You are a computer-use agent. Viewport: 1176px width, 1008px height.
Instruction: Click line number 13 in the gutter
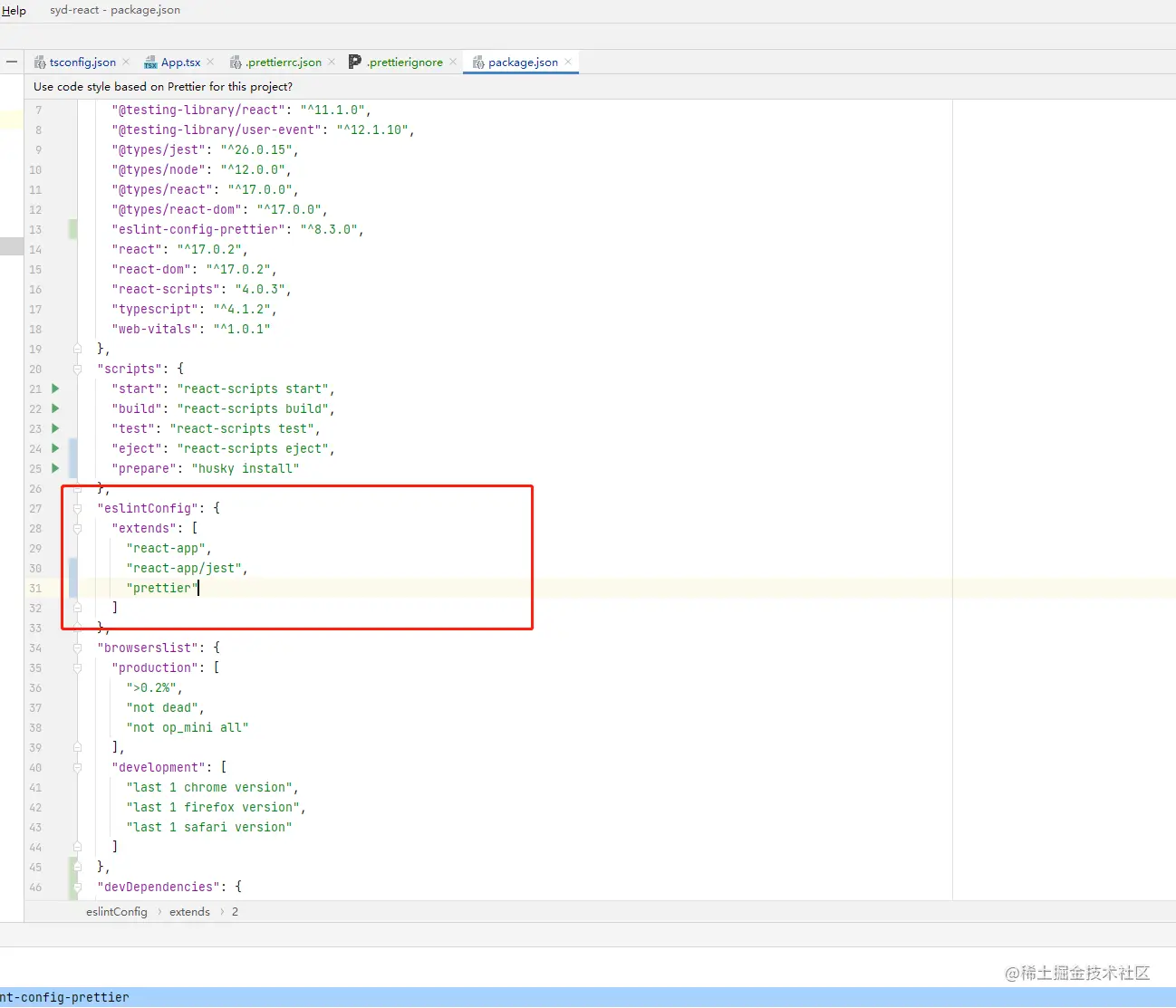pyautogui.click(x=35, y=229)
